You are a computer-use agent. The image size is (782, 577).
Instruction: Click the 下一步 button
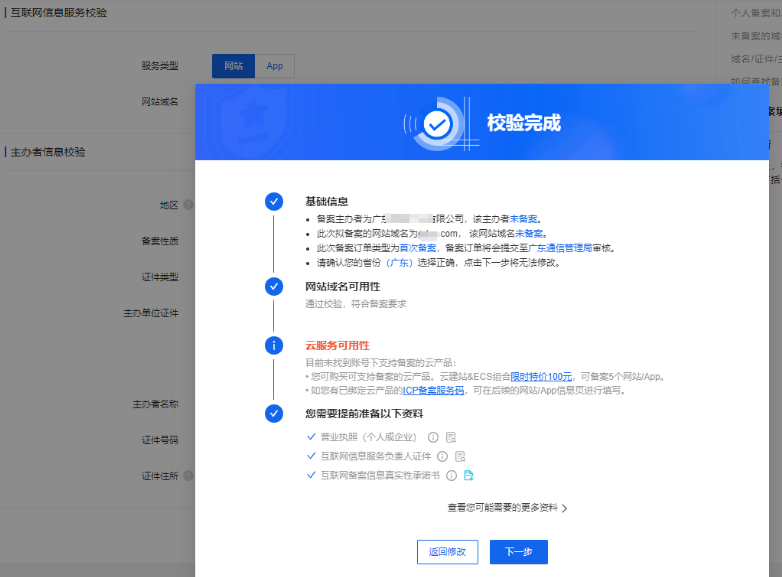tap(518, 552)
